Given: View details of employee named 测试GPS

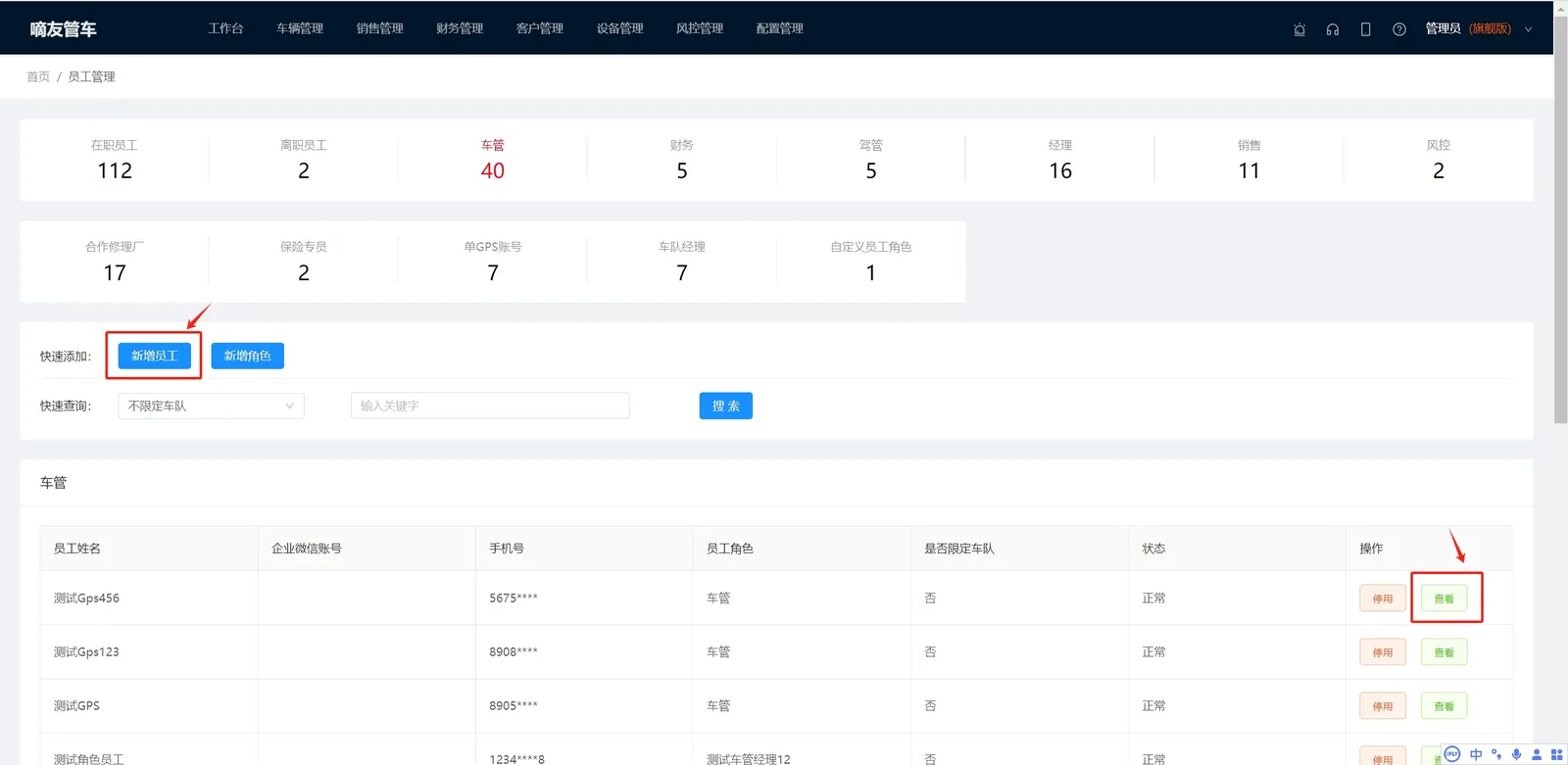Looking at the screenshot, I should click(x=1445, y=706).
